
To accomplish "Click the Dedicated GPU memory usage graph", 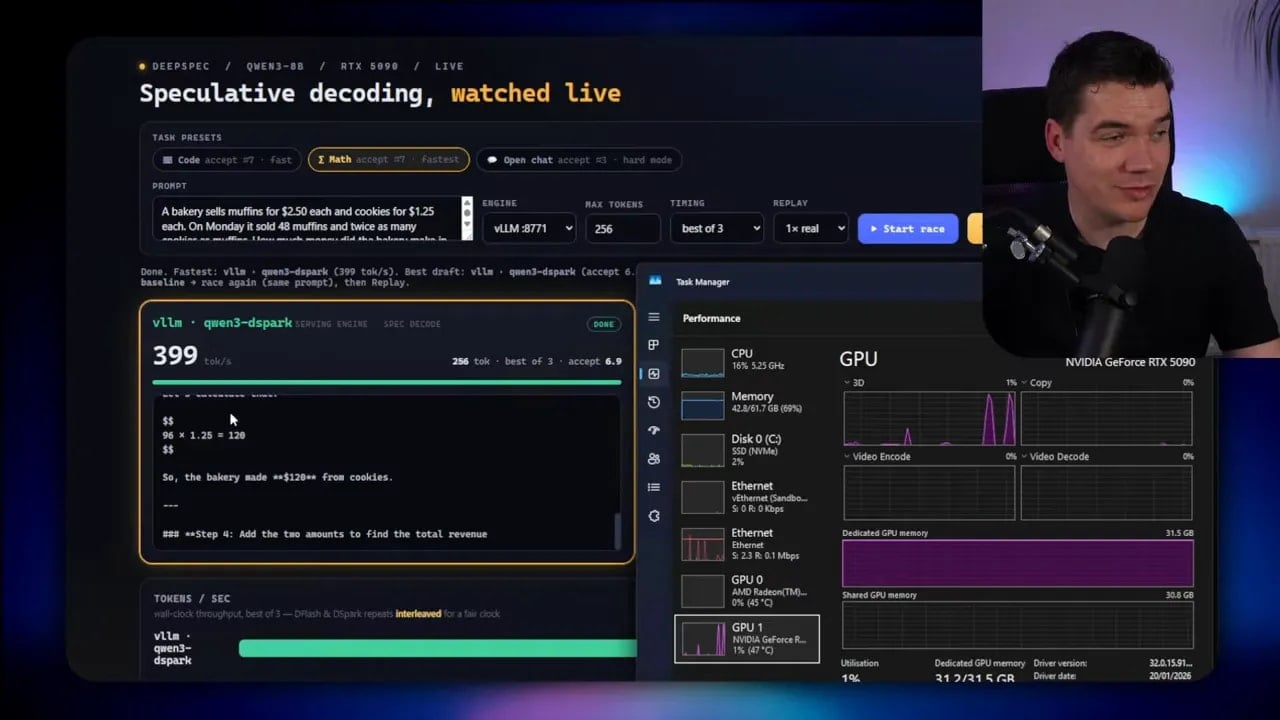I will 1018,563.
